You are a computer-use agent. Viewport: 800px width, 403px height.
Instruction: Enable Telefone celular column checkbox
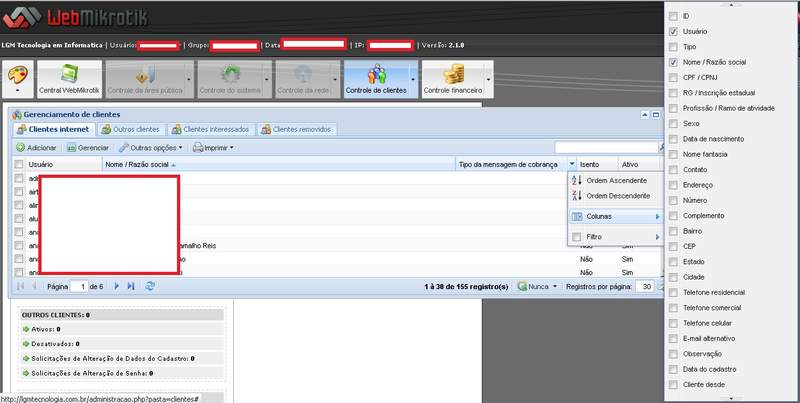pyautogui.click(x=673, y=323)
